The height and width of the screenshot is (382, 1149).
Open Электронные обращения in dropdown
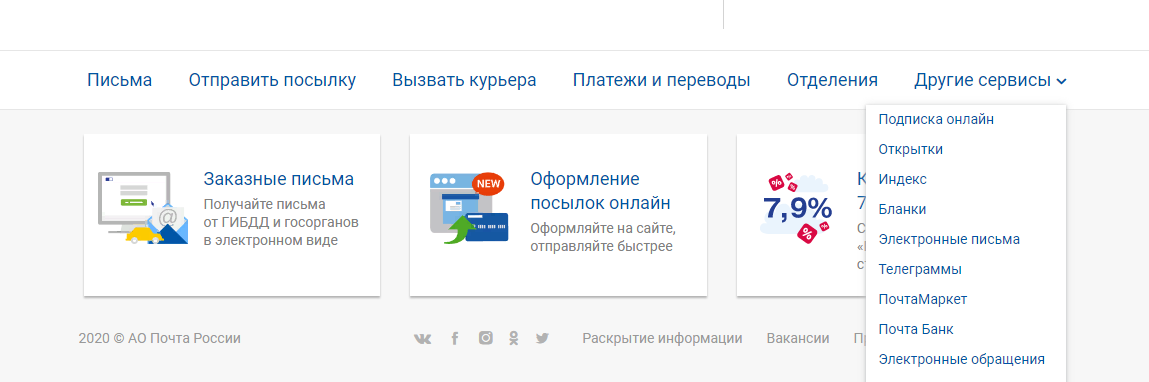coord(961,359)
